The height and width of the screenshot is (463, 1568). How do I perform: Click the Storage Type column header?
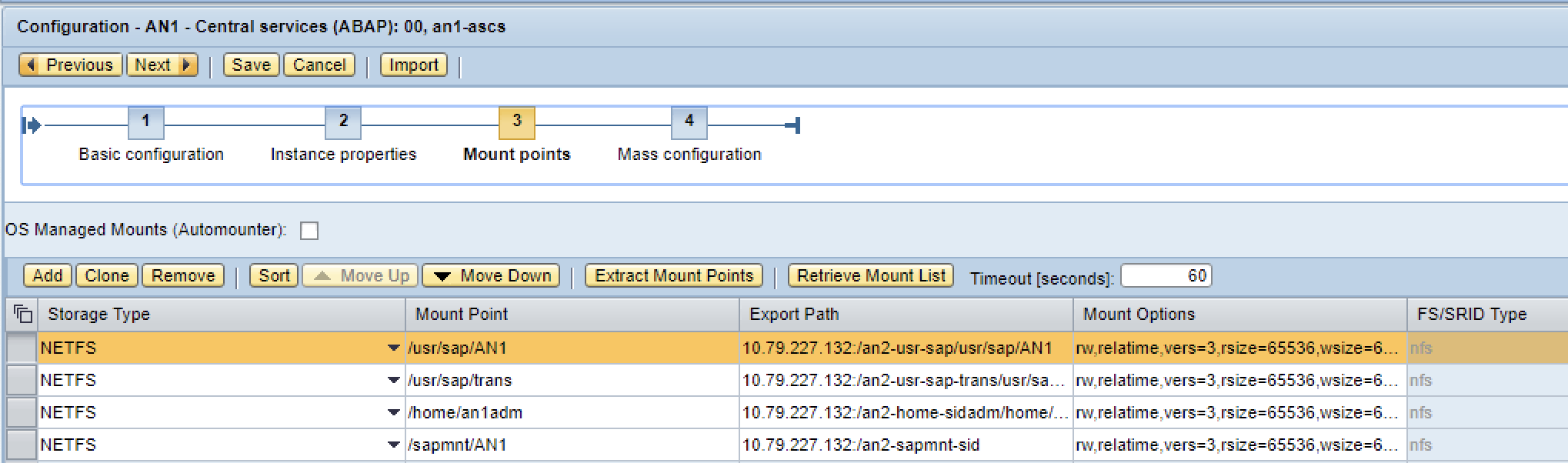pyautogui.click(x=221, y=314)
